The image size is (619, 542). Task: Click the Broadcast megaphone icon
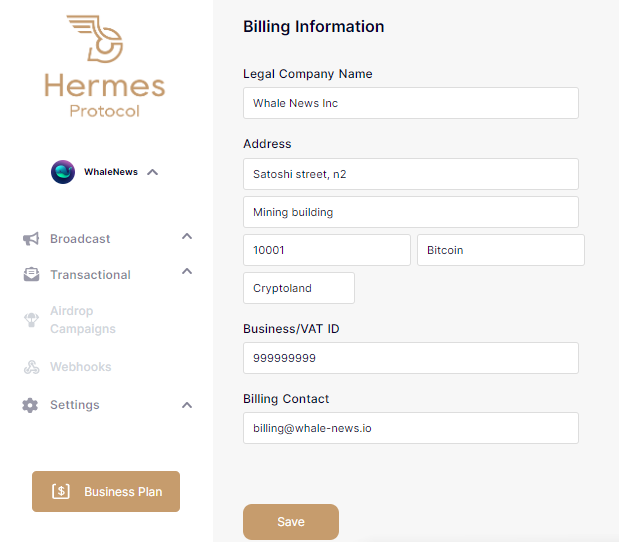(31, 239)
